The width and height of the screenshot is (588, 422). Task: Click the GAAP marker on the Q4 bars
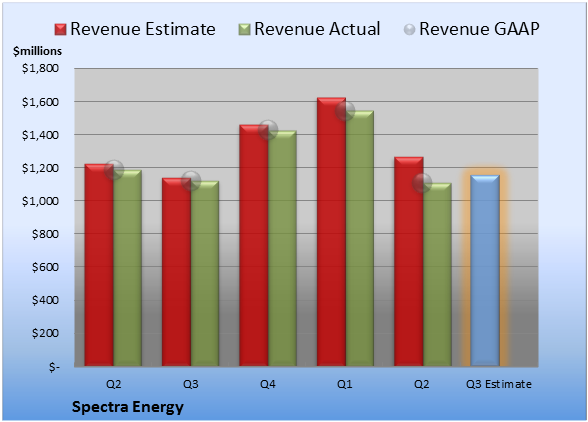(x=268, y=130)
